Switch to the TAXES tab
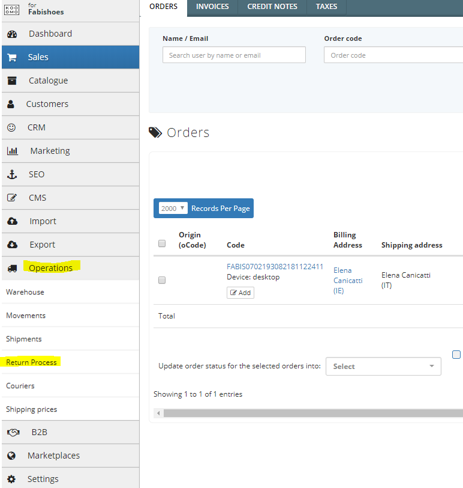The height and width of the screenshot is (488, 463). tap(326, 7)
